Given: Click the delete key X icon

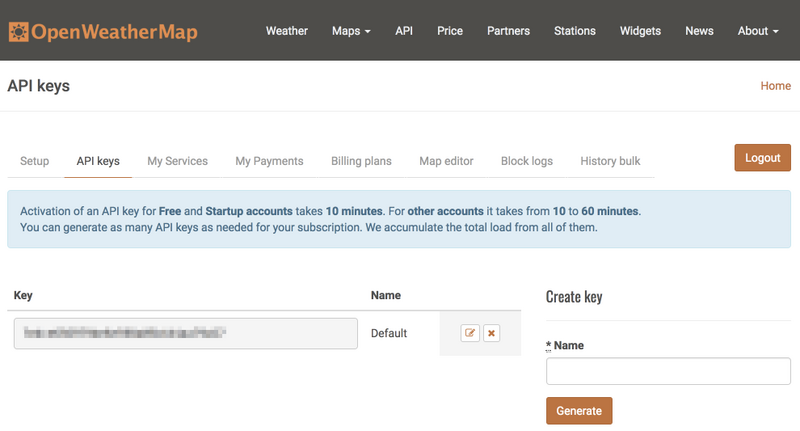Looking at the screenshot, I should click(491, 333).
